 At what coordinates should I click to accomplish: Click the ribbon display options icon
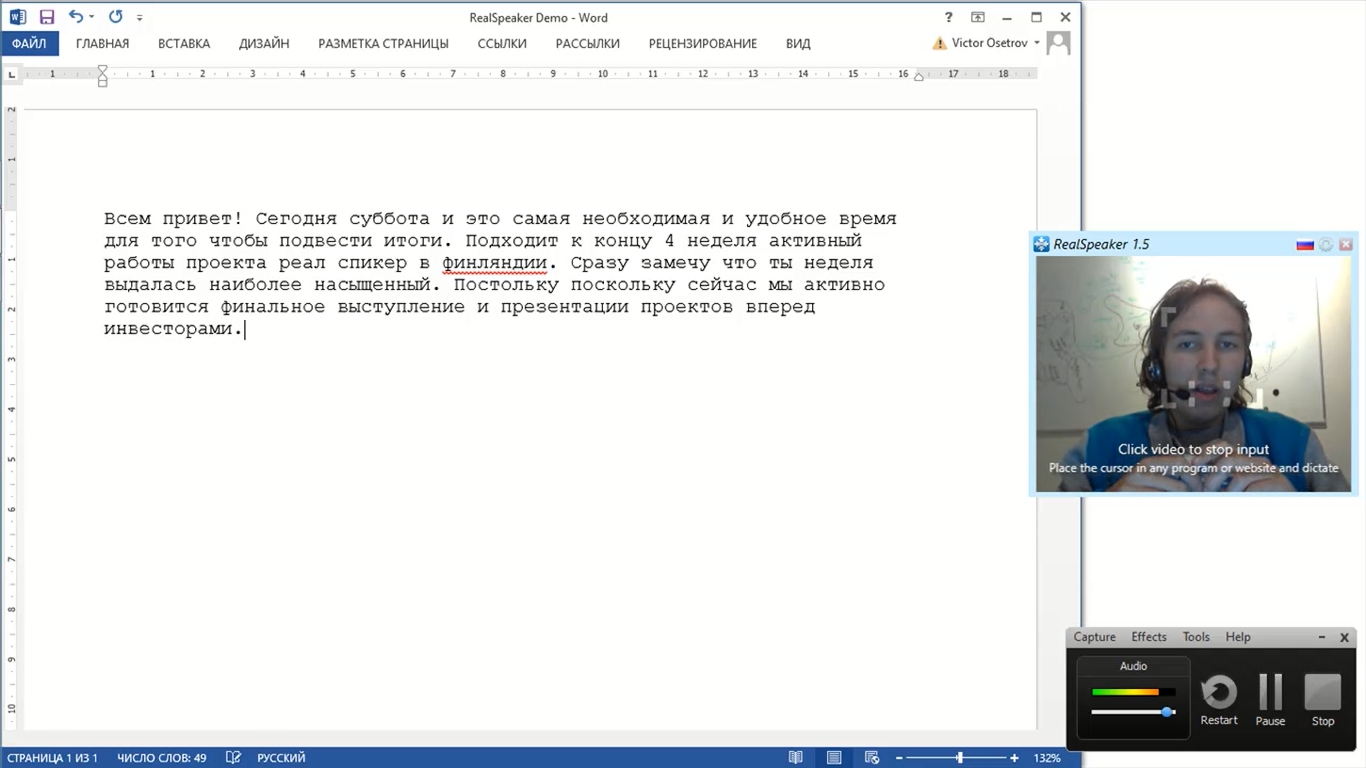pos(978,17)
